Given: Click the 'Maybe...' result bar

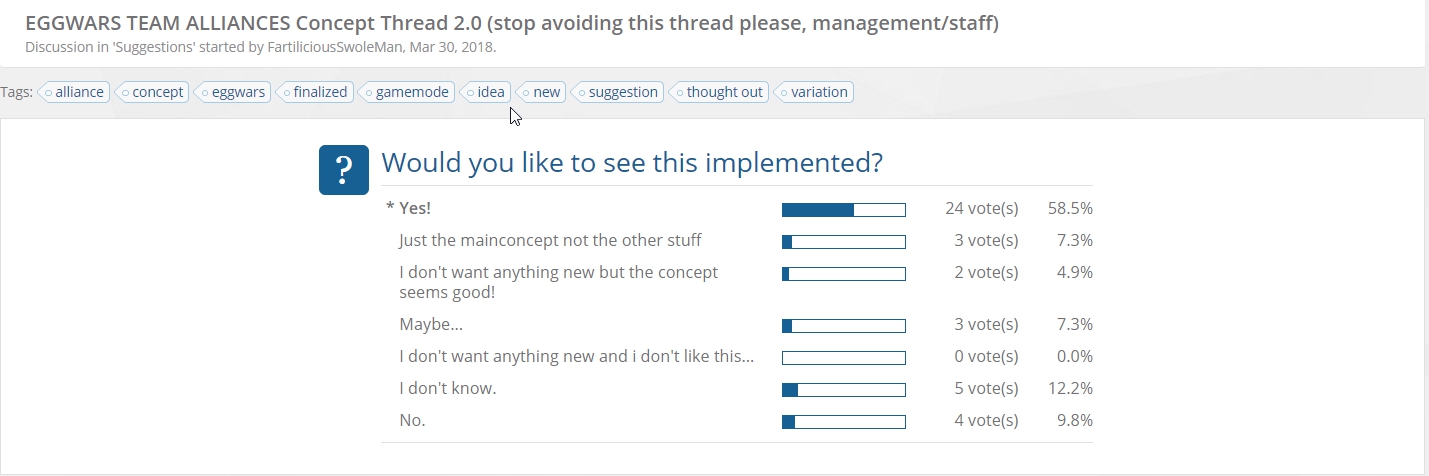Looking at the screenshot, I should coord(843,326).
